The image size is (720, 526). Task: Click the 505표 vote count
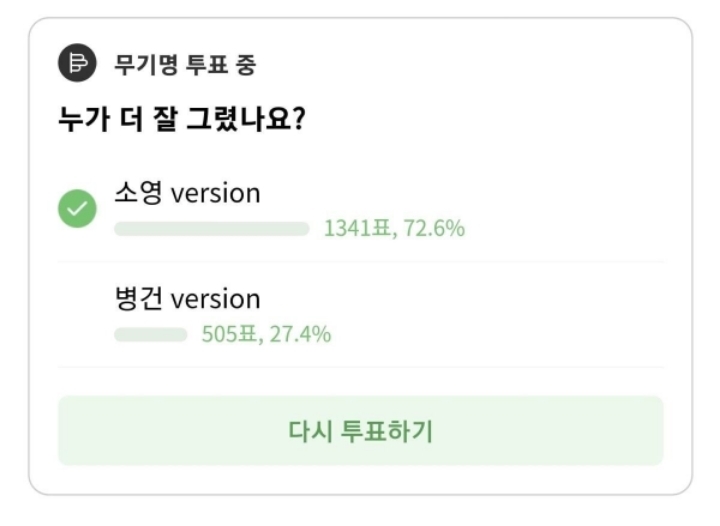click(x=229, y=335)
